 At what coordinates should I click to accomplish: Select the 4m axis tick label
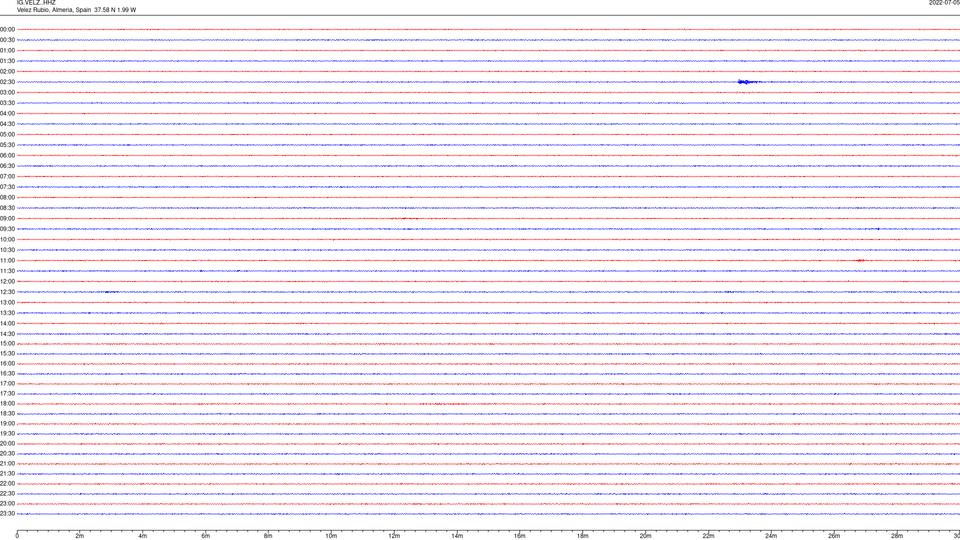(x=143, y=536)
